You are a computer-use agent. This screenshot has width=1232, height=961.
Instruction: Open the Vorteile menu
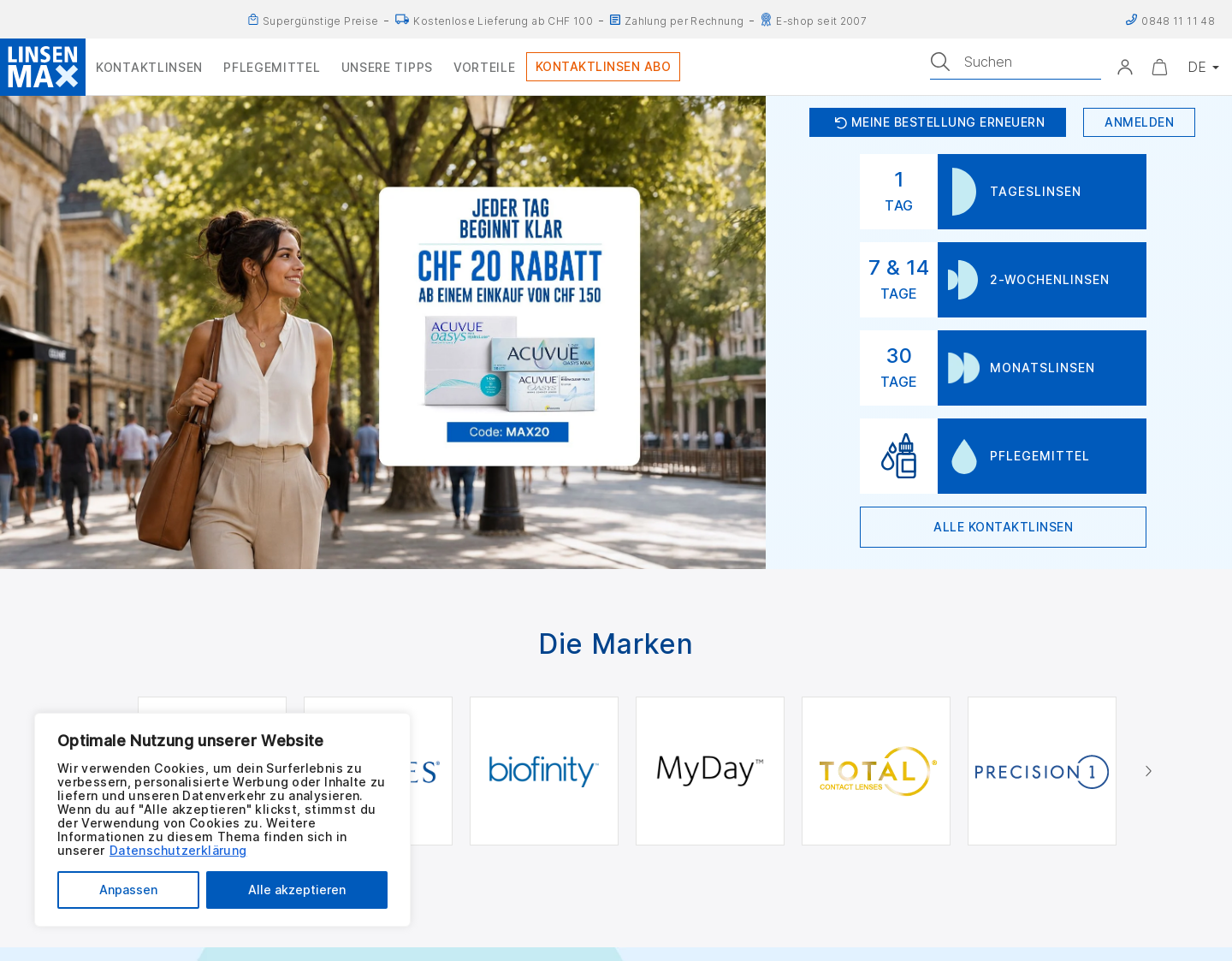click(x=484, y=68)
